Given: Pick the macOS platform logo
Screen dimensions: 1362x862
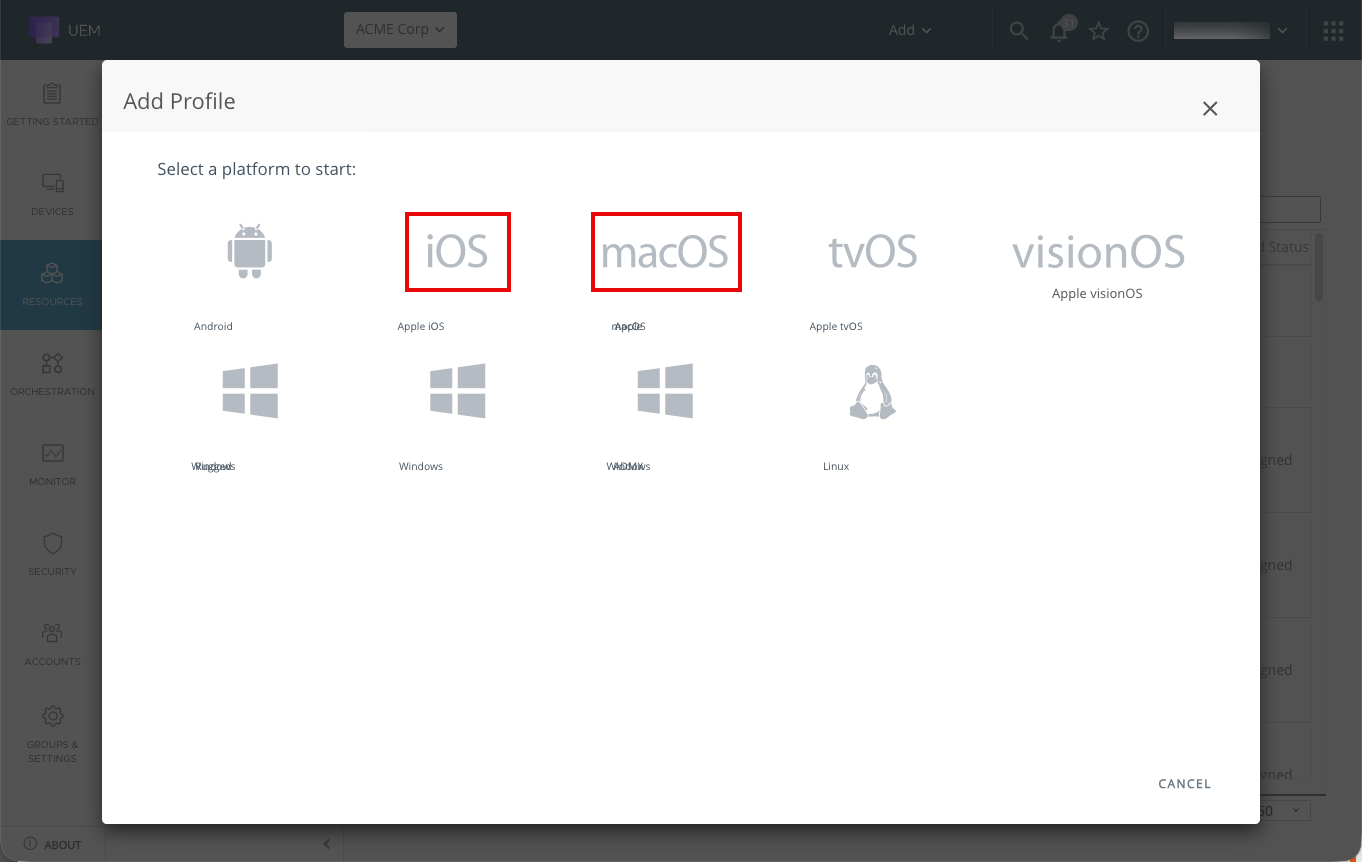Looking at the screenshot, I should click(x=666, y=252).
